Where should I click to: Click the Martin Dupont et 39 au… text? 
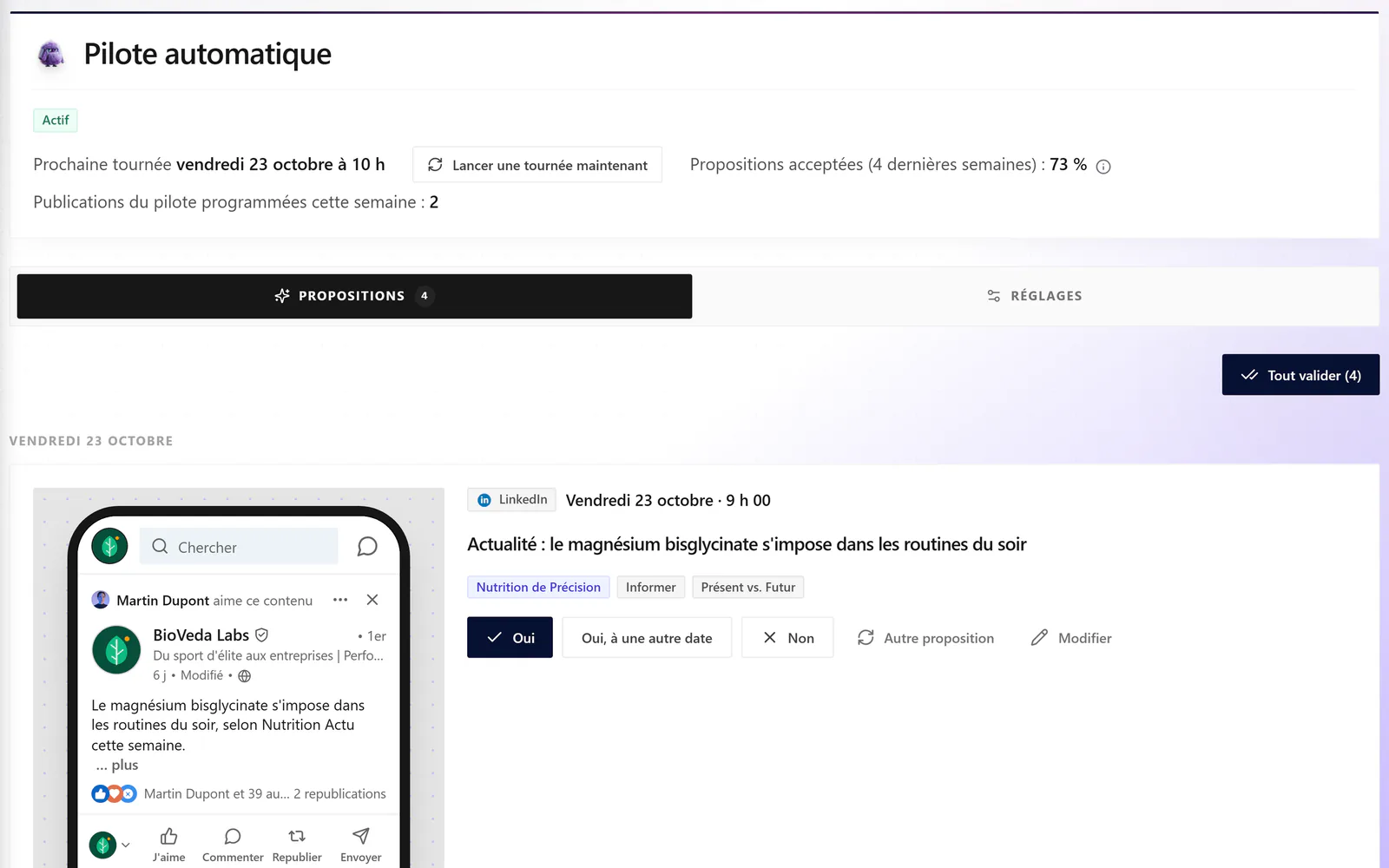[x=217, y=794]
